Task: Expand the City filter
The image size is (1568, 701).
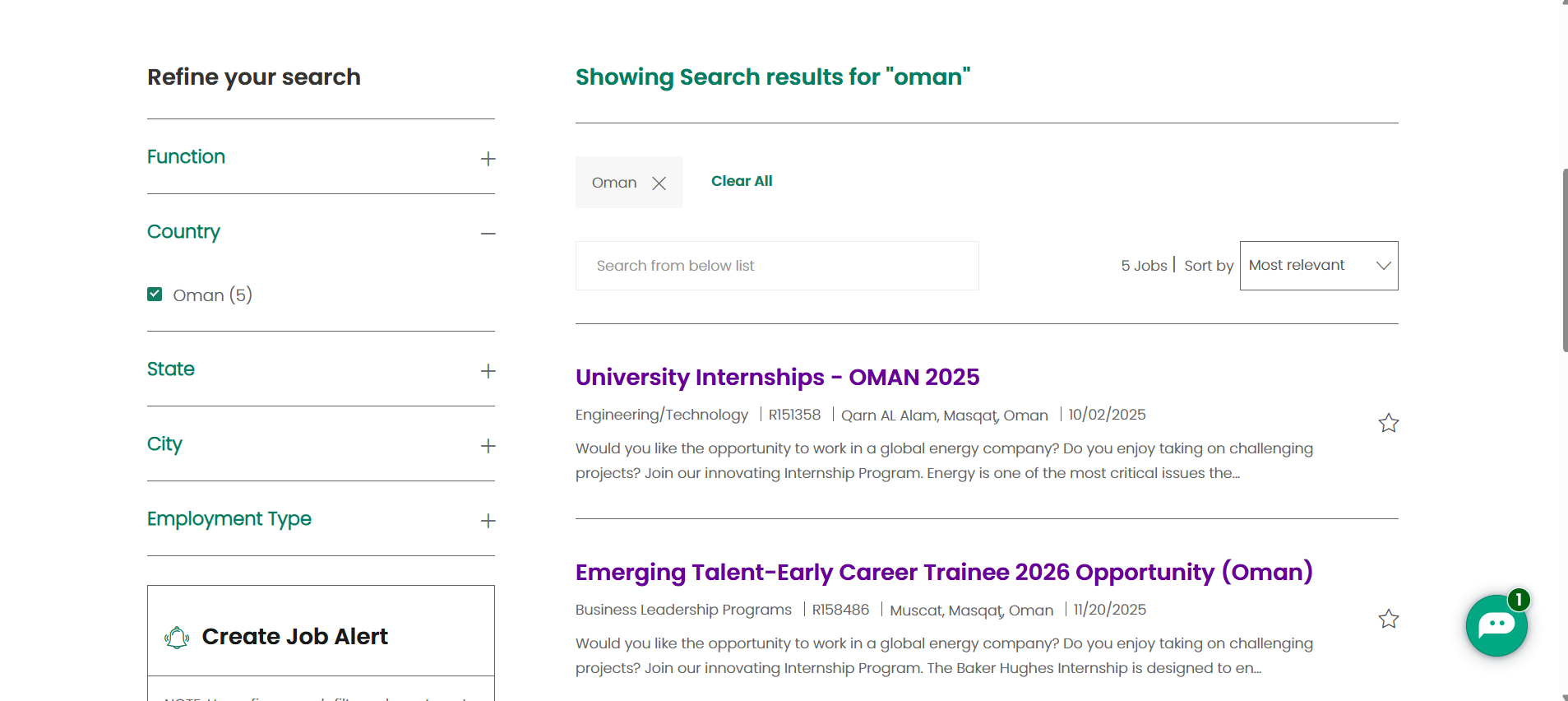Action: coord(488,446)
